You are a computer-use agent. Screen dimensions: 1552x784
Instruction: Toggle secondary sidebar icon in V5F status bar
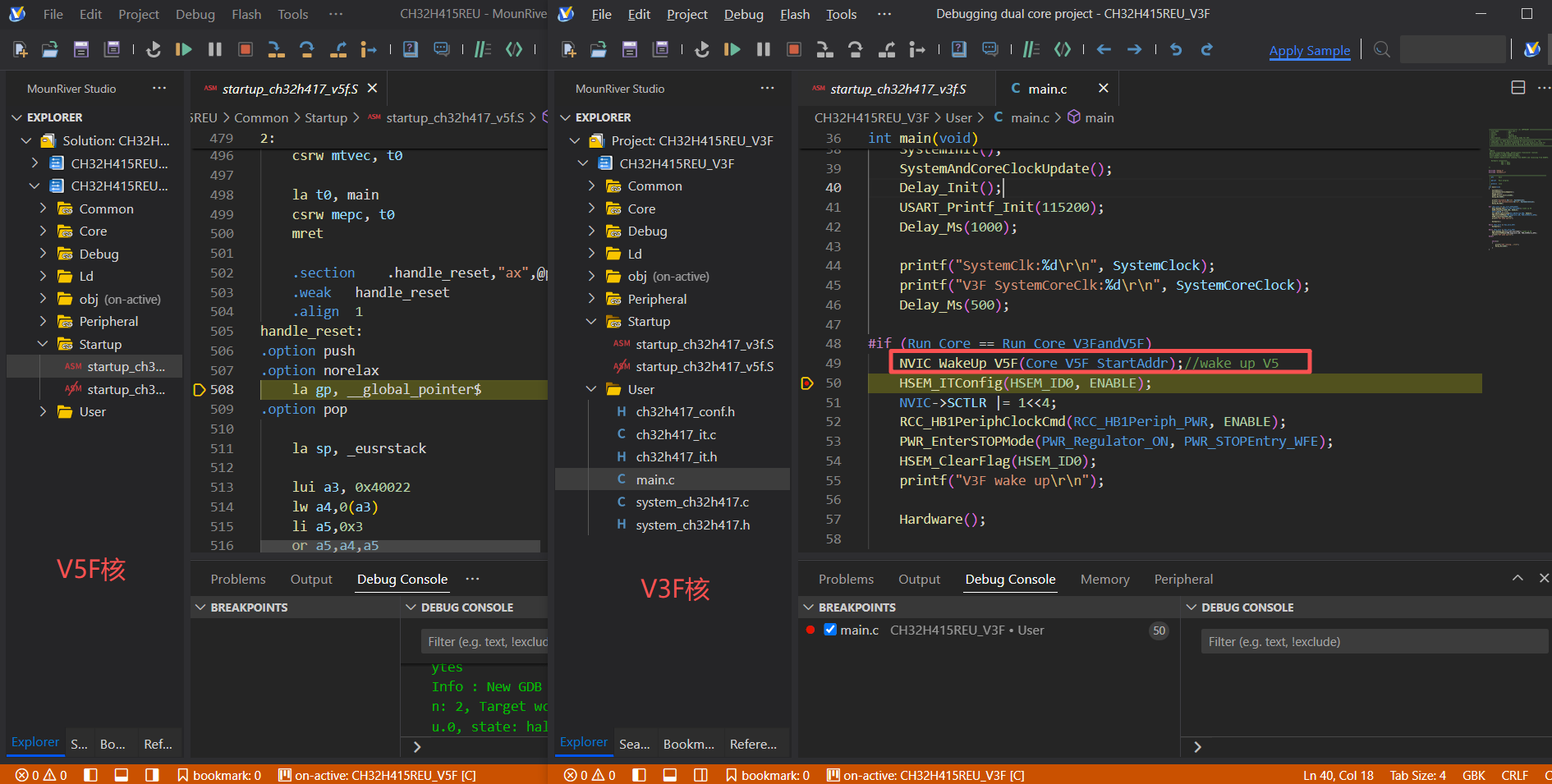point(152,775)
